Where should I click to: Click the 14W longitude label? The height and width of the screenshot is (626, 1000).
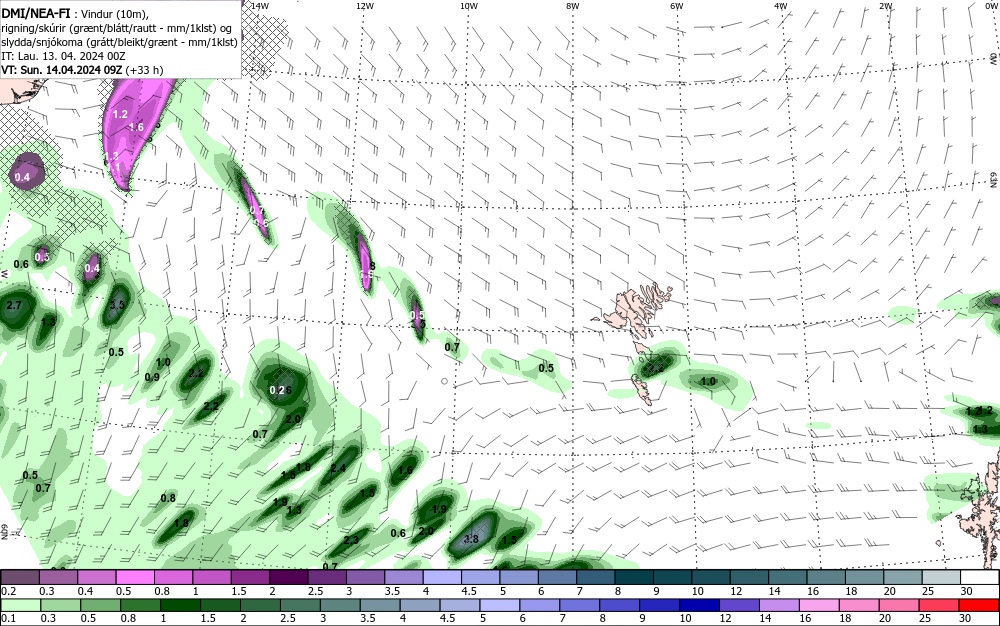click(260, 6)
